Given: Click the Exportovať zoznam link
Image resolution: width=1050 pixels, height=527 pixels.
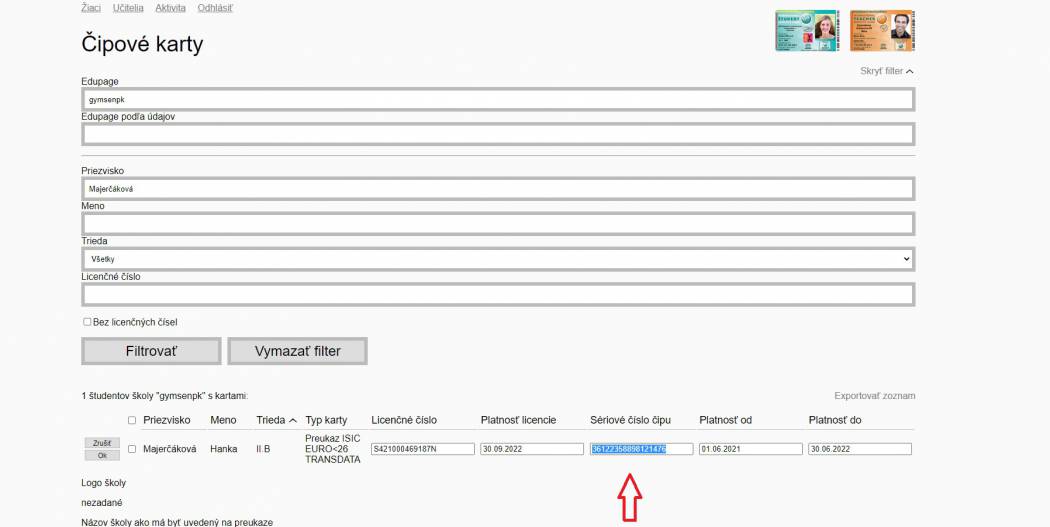Looking at the screenshot, I should point(874,396).
